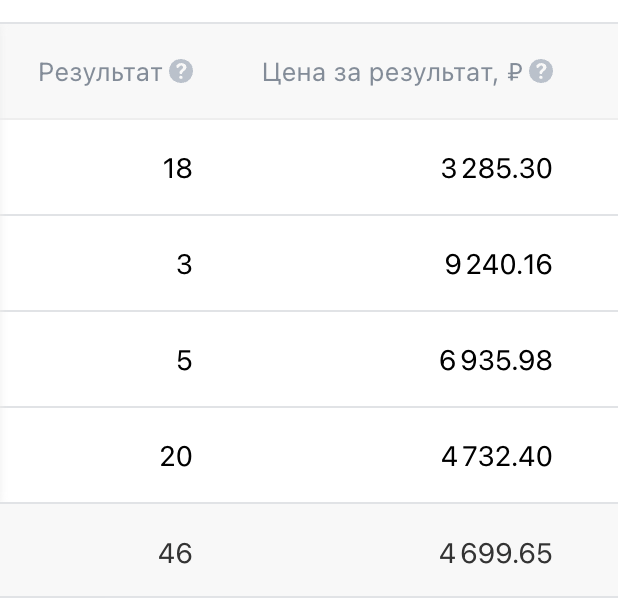The image size is (618, 610).
Task: Sort by the Результат column header
Action: tap(100, 72)
